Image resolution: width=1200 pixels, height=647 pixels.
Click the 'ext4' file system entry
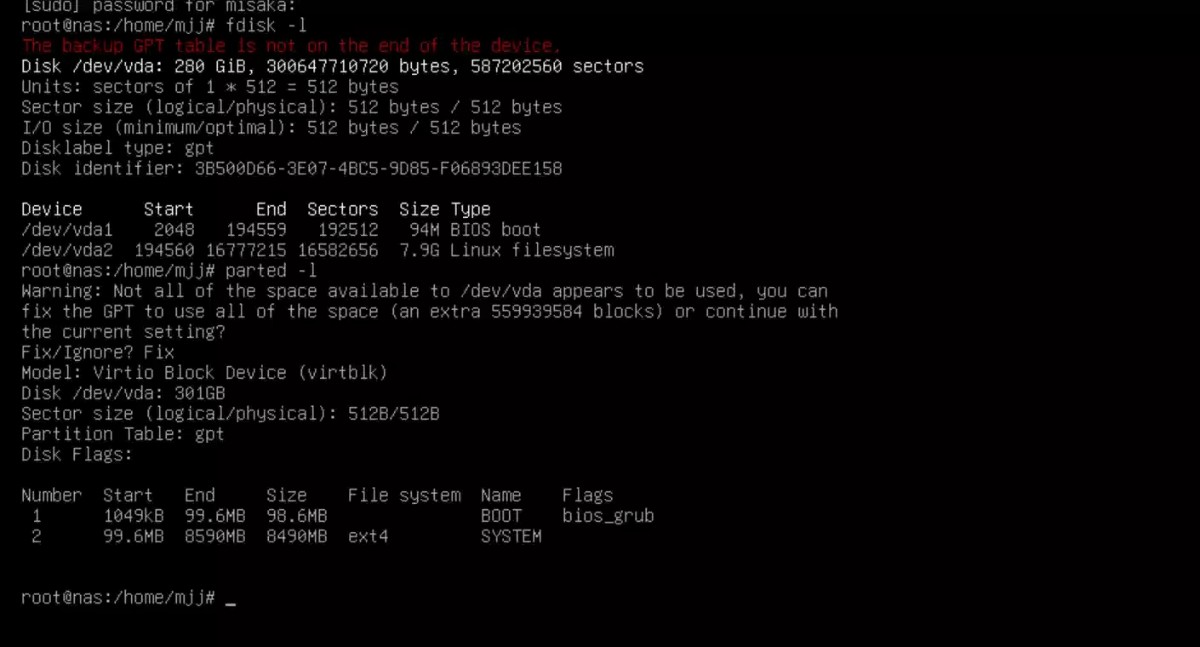368,536
